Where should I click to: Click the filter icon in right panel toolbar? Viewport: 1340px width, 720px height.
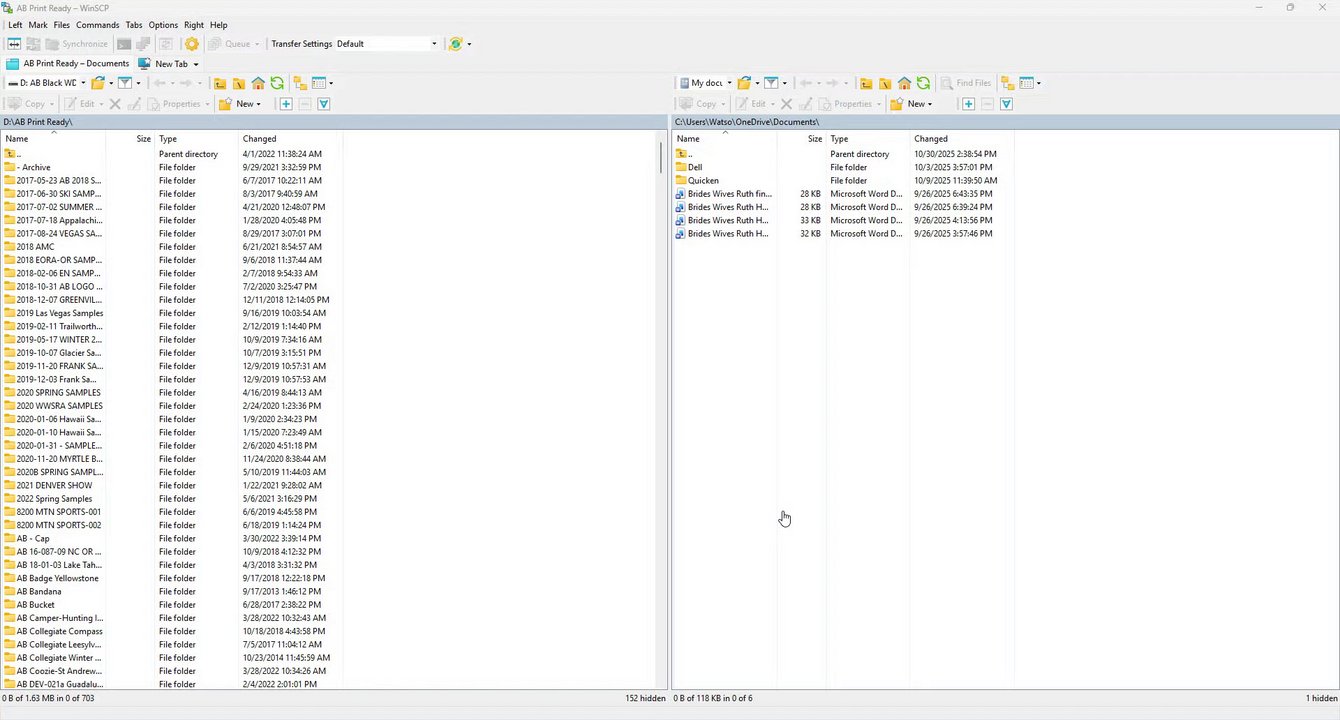pyautogui.click(x=771, y=83)
